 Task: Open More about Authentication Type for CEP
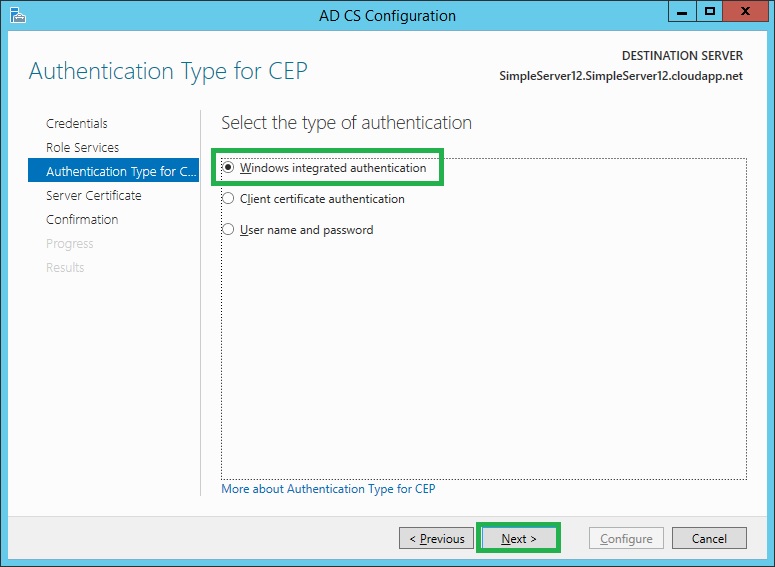click(328, 490)
